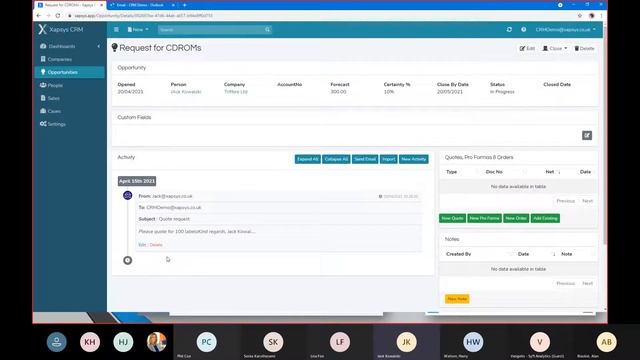The width and height of the screenshot is (640, 360).
Task: Click the refresh icon in header
Action: click(x=509, y=29)
